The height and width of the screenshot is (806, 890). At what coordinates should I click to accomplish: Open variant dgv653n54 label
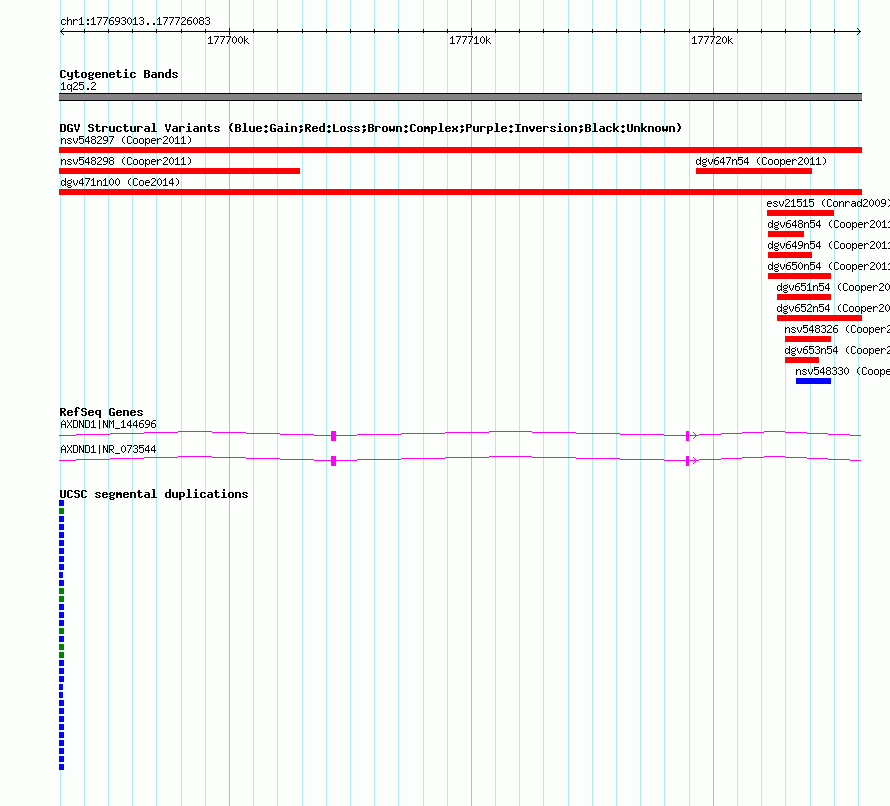837,350
